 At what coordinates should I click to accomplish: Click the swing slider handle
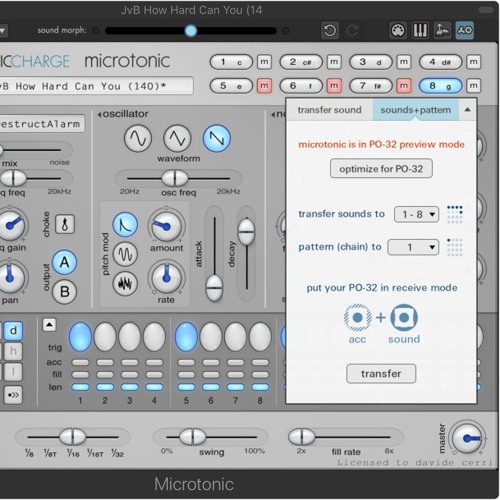[x=193, y=437]
